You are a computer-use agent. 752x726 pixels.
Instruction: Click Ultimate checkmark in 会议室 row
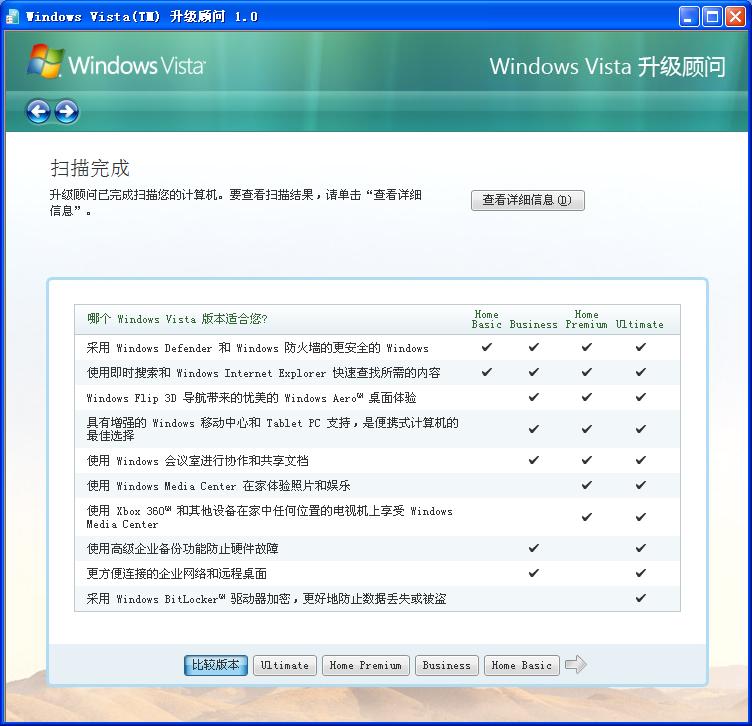coord(640,460)
